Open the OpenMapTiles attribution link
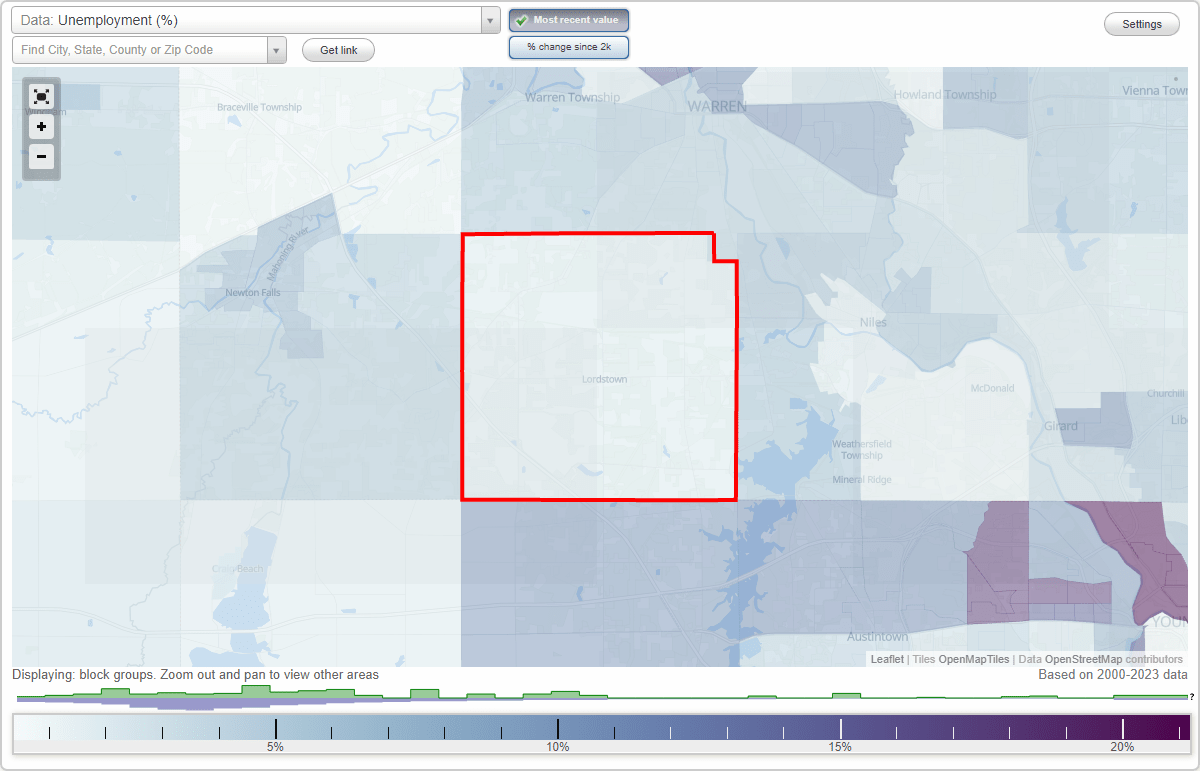This screenshot has width=1200, height=771. pos(973,659)
